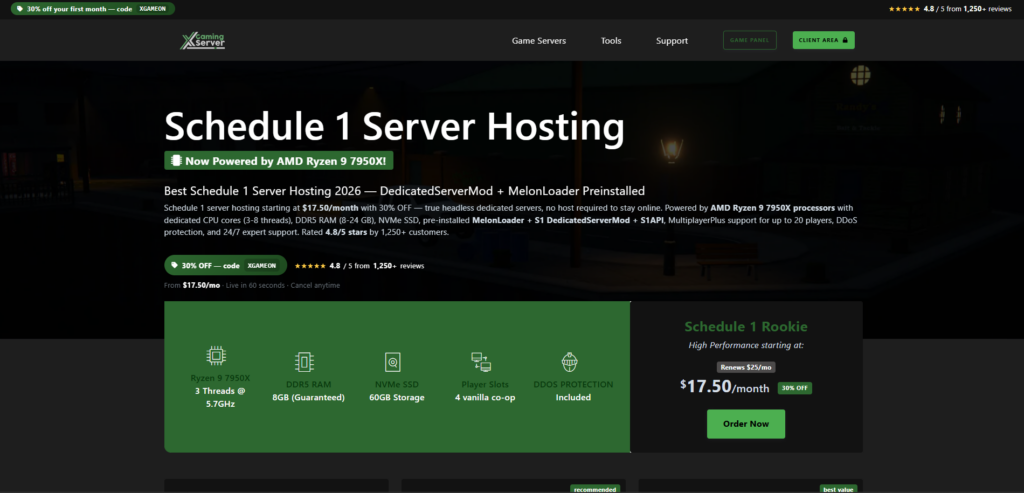Screen dimensions: 1024x493
Task: Click the 3 Threads @ 5.7GHz text
Action: 220,398
